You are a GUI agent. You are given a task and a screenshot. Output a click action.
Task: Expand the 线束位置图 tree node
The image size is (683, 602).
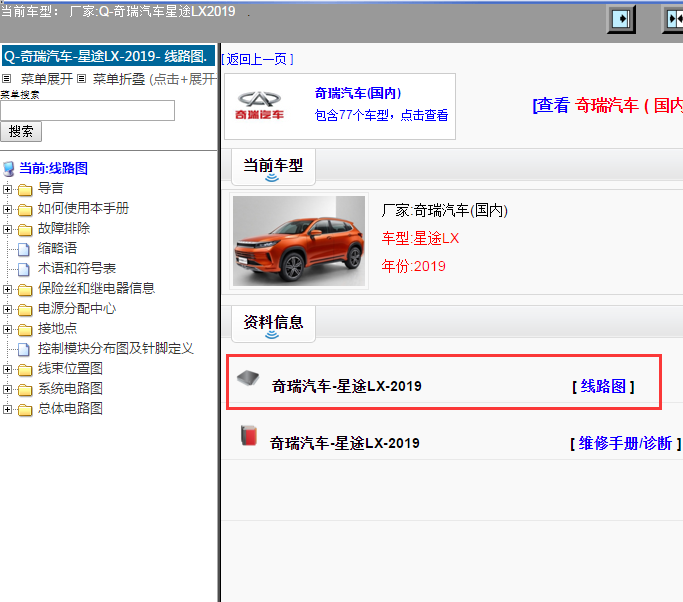click(7, 369)
